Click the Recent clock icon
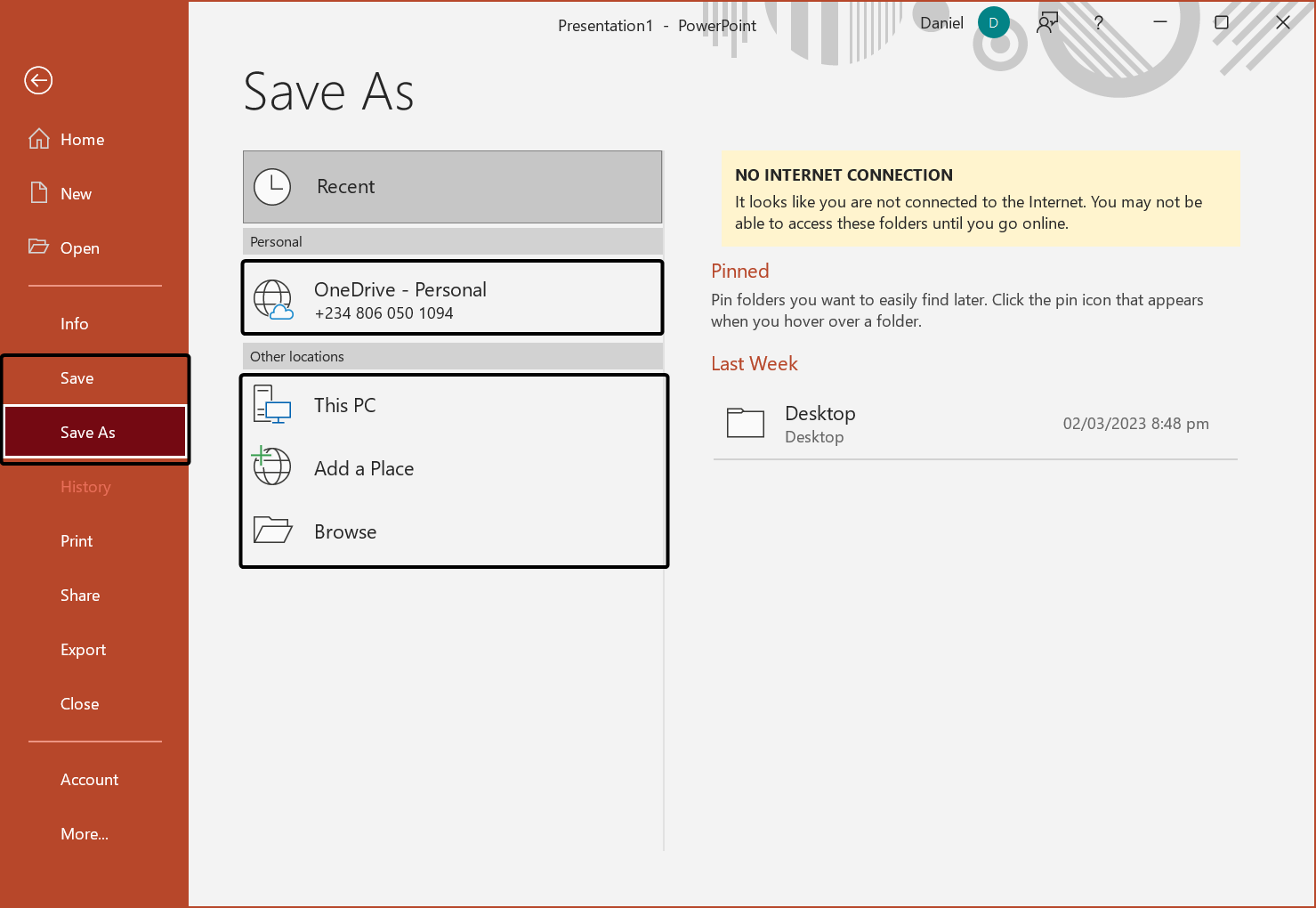The image size is (1316, 908). tap(272, 187)
